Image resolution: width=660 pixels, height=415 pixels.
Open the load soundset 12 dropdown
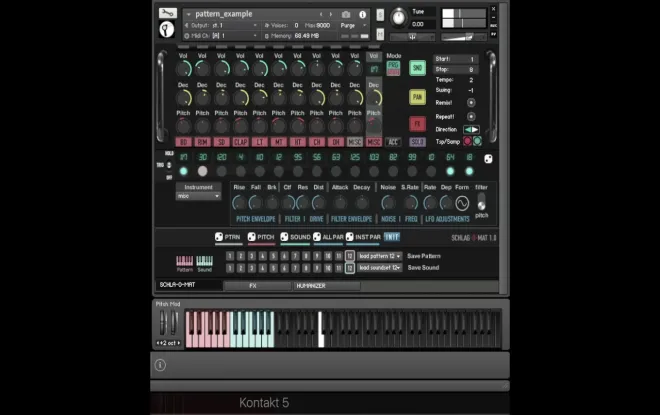[x=380, y=268]
